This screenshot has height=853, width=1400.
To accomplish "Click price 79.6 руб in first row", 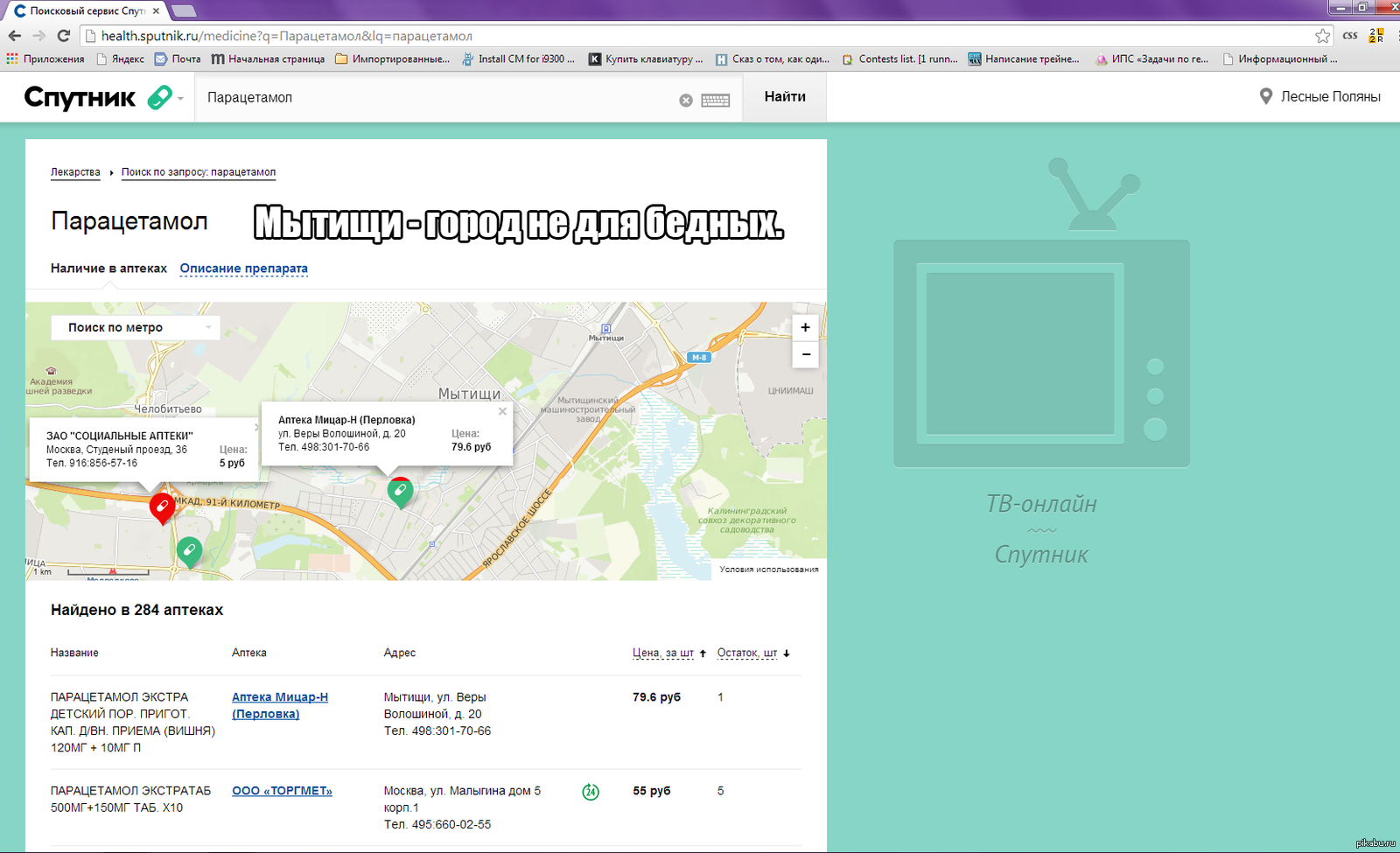I will (x=656, y=697).
